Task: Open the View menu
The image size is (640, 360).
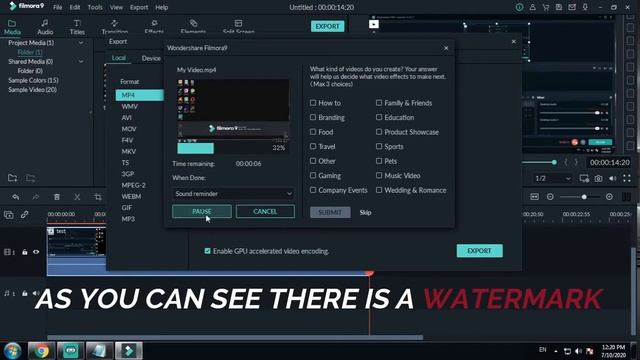Action: click(x=116, y=7)
